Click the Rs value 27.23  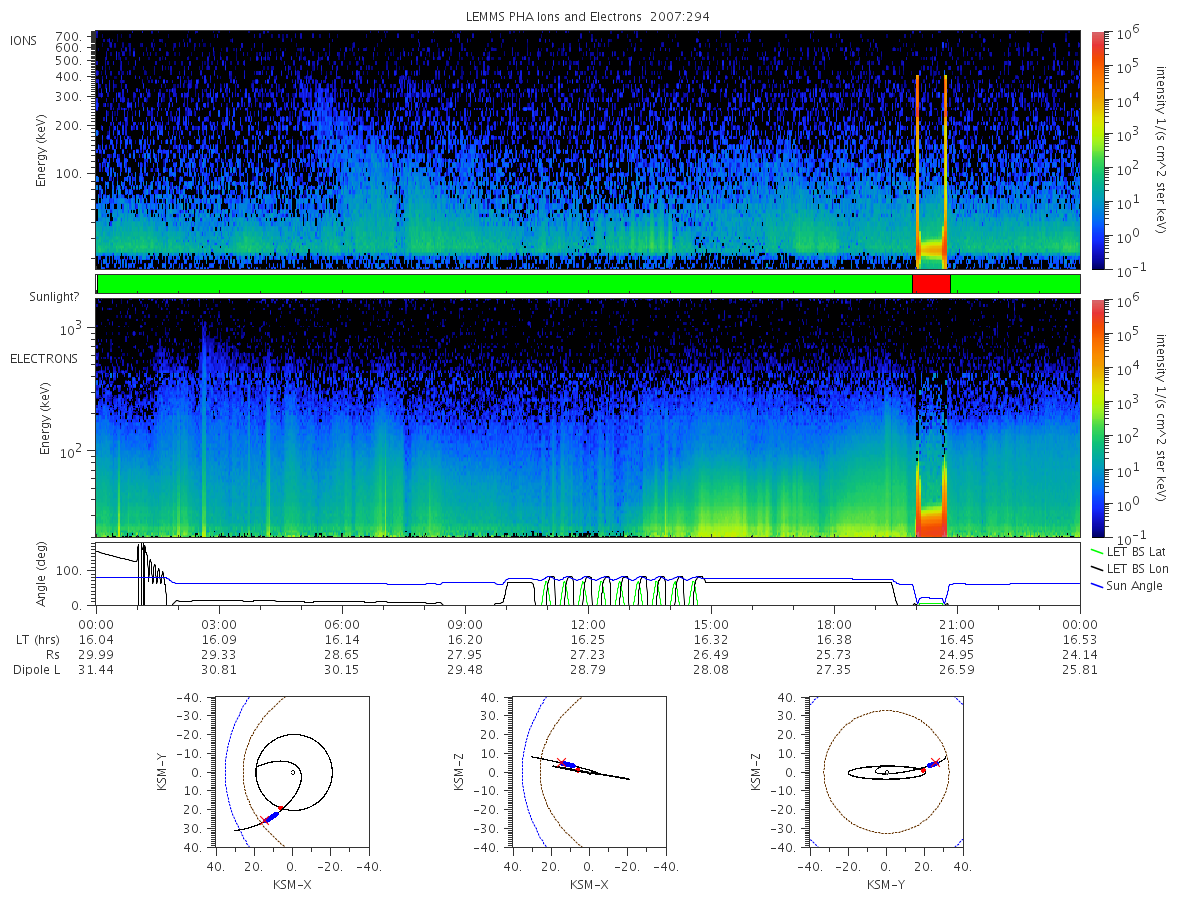click(x=588, y=654)
